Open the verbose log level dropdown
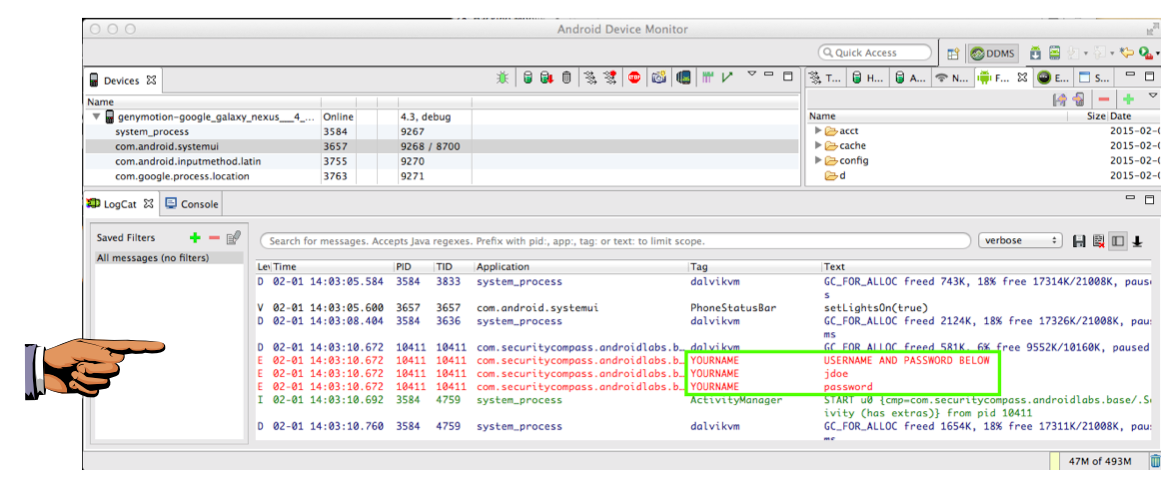This screenshot has height=482, width=1169. [1019, 241]
